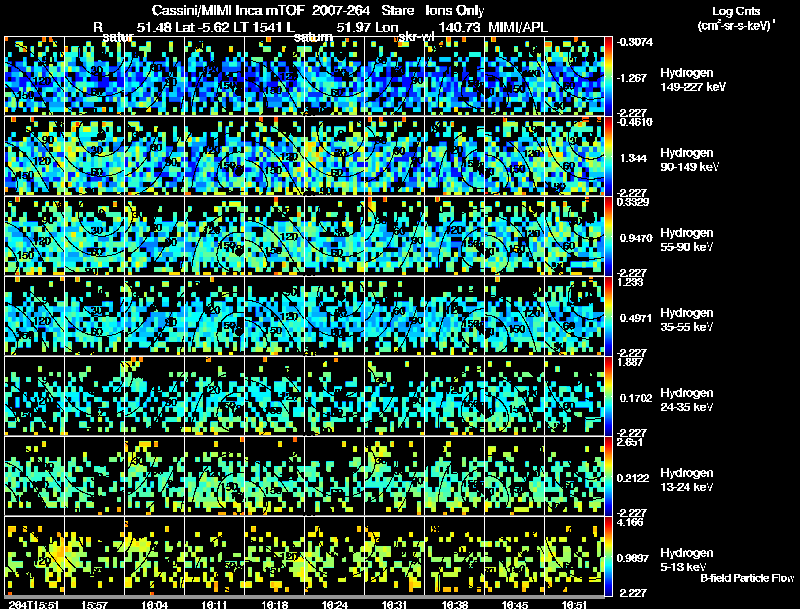Click the Hydrogen 35-55 keV color scale bar

(608, 316)
